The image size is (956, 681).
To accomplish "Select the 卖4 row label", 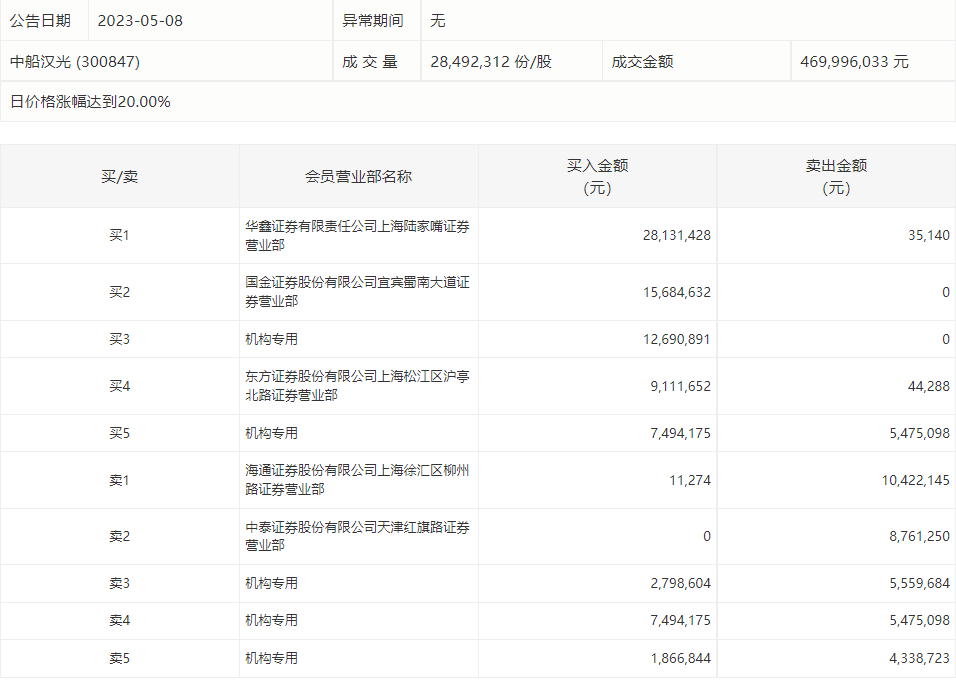I will (x=120, y=620).
